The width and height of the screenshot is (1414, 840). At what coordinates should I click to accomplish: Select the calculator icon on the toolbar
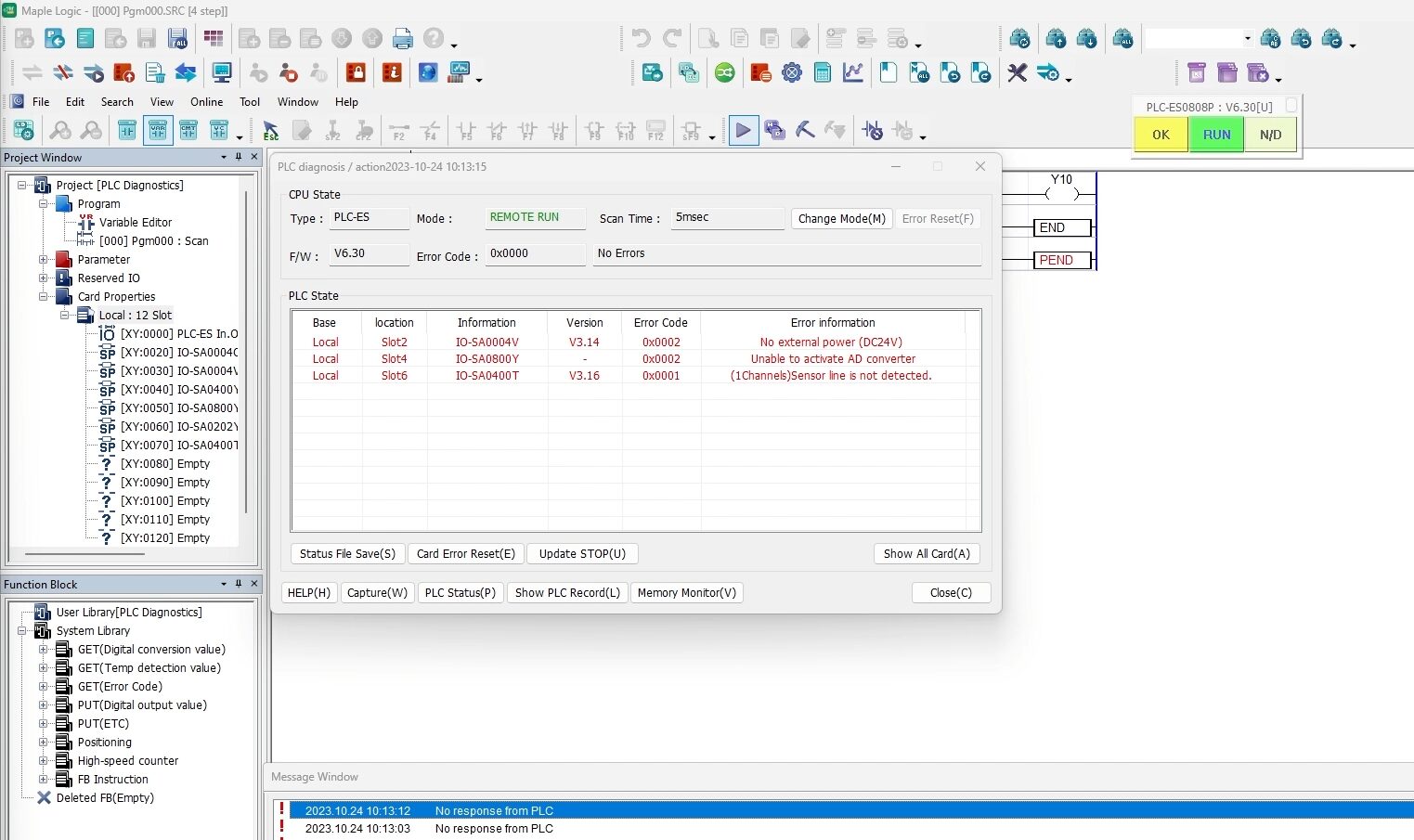point(823,72)
